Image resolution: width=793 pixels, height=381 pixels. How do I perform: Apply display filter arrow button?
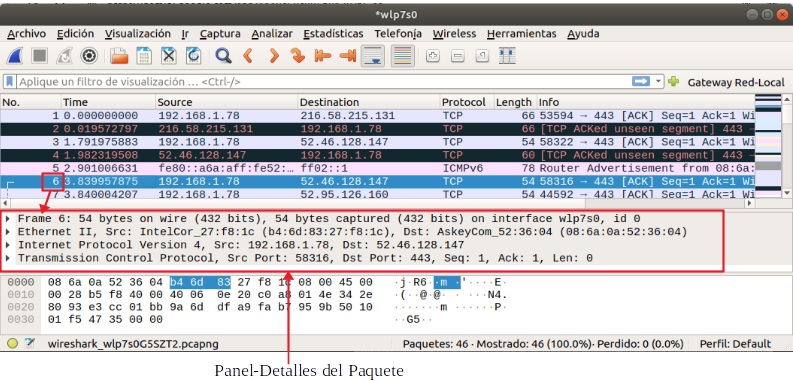pyautogui.click(x=641, y=81)
